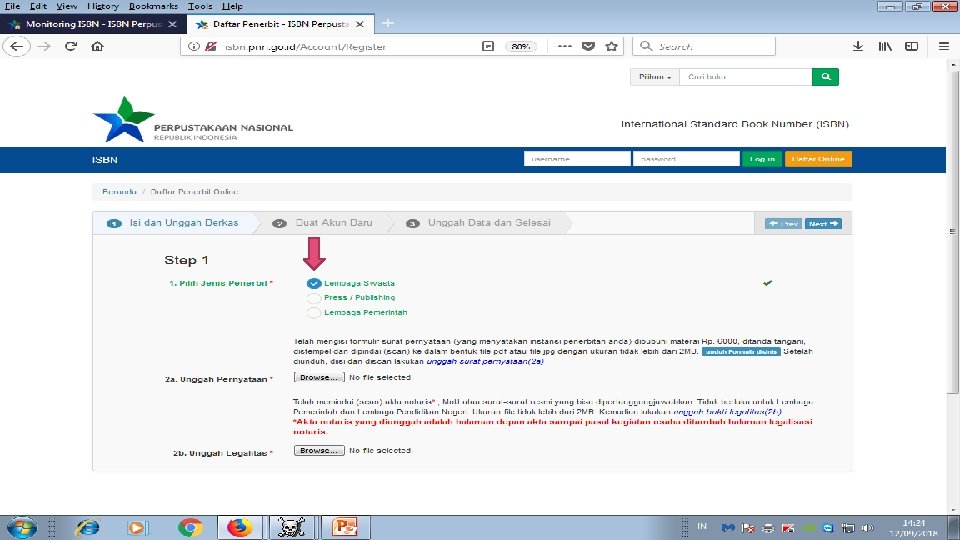
Task: Open the Pocket save icon
Action: (x=588, y=46)
